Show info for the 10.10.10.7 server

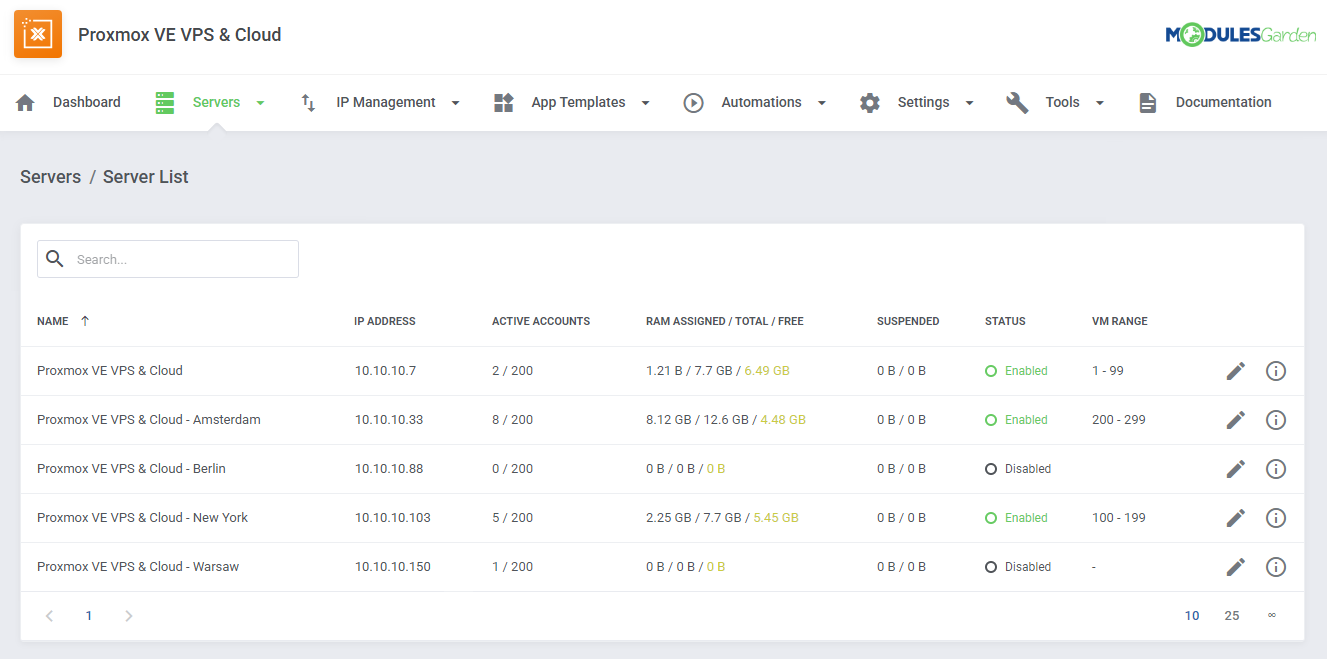pos(1275,371)
